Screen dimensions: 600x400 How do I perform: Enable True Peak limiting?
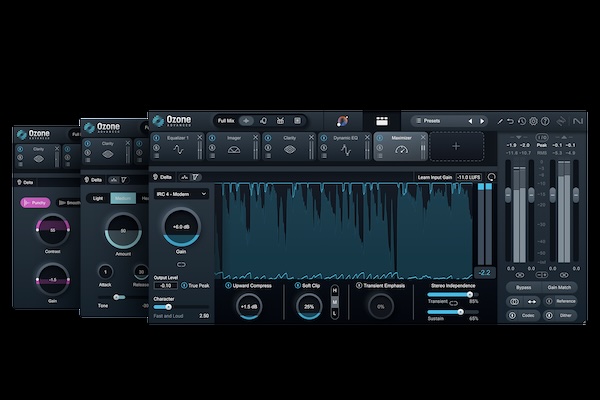pos(184,286)
